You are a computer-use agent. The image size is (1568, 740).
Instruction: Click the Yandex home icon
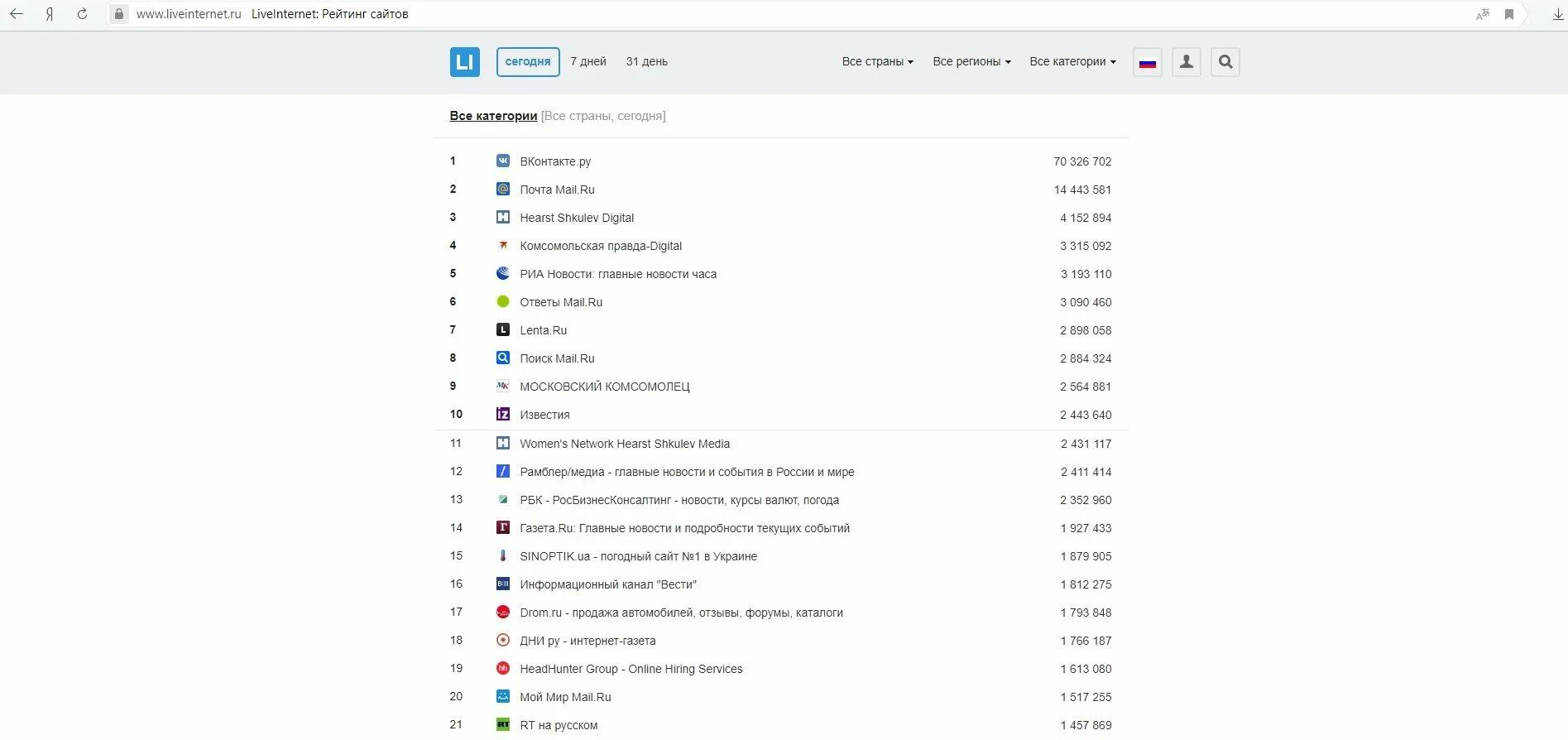pyautogui.click(x=50, y=14)
